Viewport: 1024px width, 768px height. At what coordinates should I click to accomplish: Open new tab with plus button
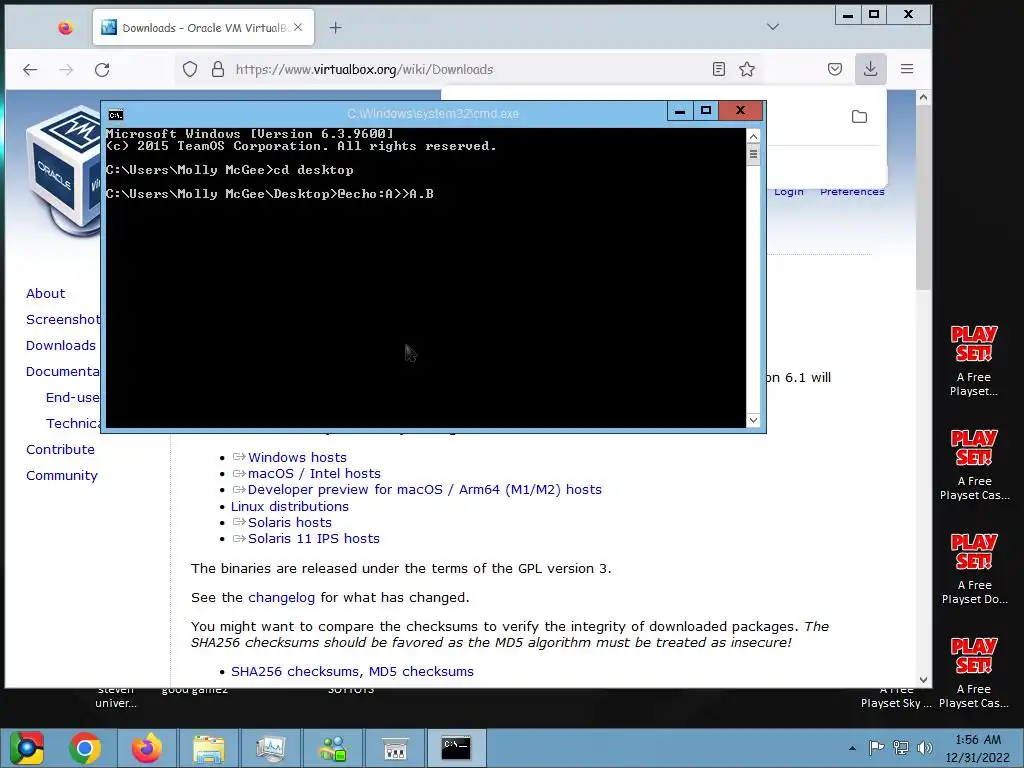pyautogui.click(x=335, y=27)
